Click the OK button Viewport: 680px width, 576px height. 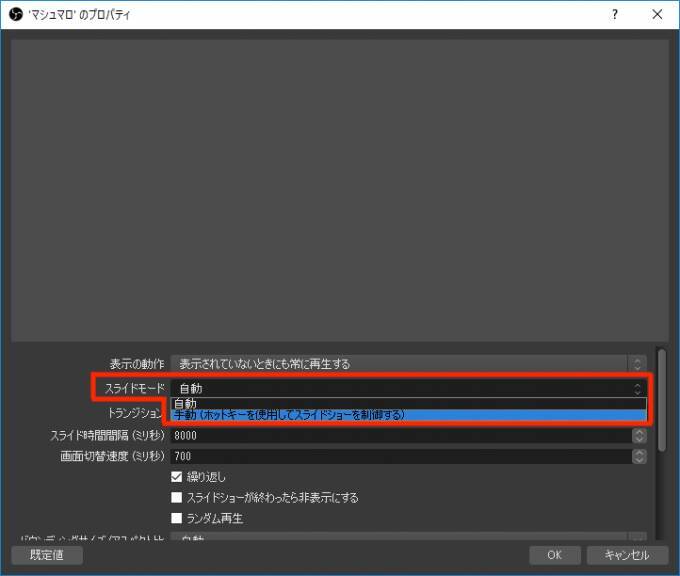pos(555,555)
